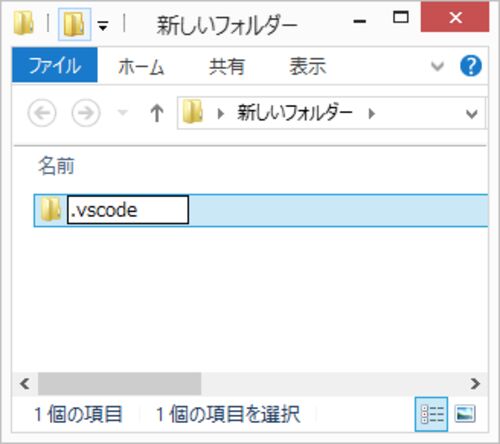Click the new folder quick access toolbar icon

pyautogui.click(x=74, y=24)
